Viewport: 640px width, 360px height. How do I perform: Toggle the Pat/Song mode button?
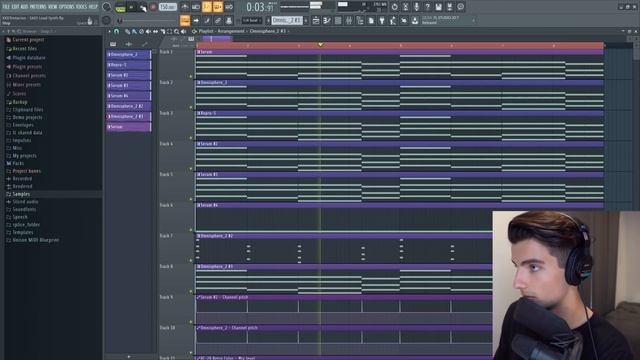(120, 7)
